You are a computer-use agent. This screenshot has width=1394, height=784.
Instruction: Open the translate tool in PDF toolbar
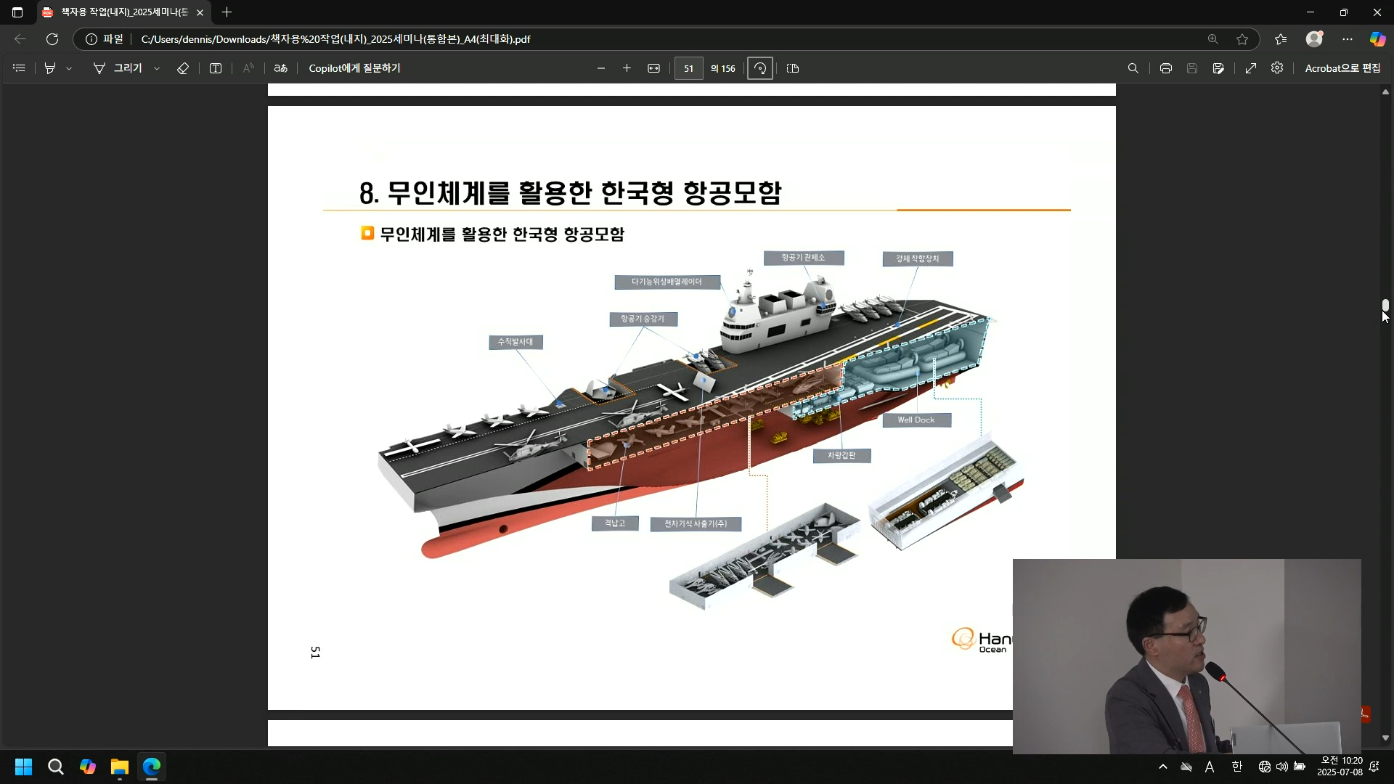pos(281,68)
